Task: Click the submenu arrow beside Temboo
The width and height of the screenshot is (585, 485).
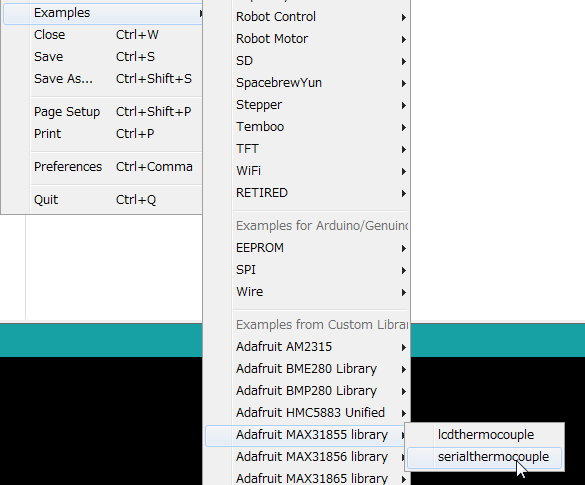Action: 404,128
